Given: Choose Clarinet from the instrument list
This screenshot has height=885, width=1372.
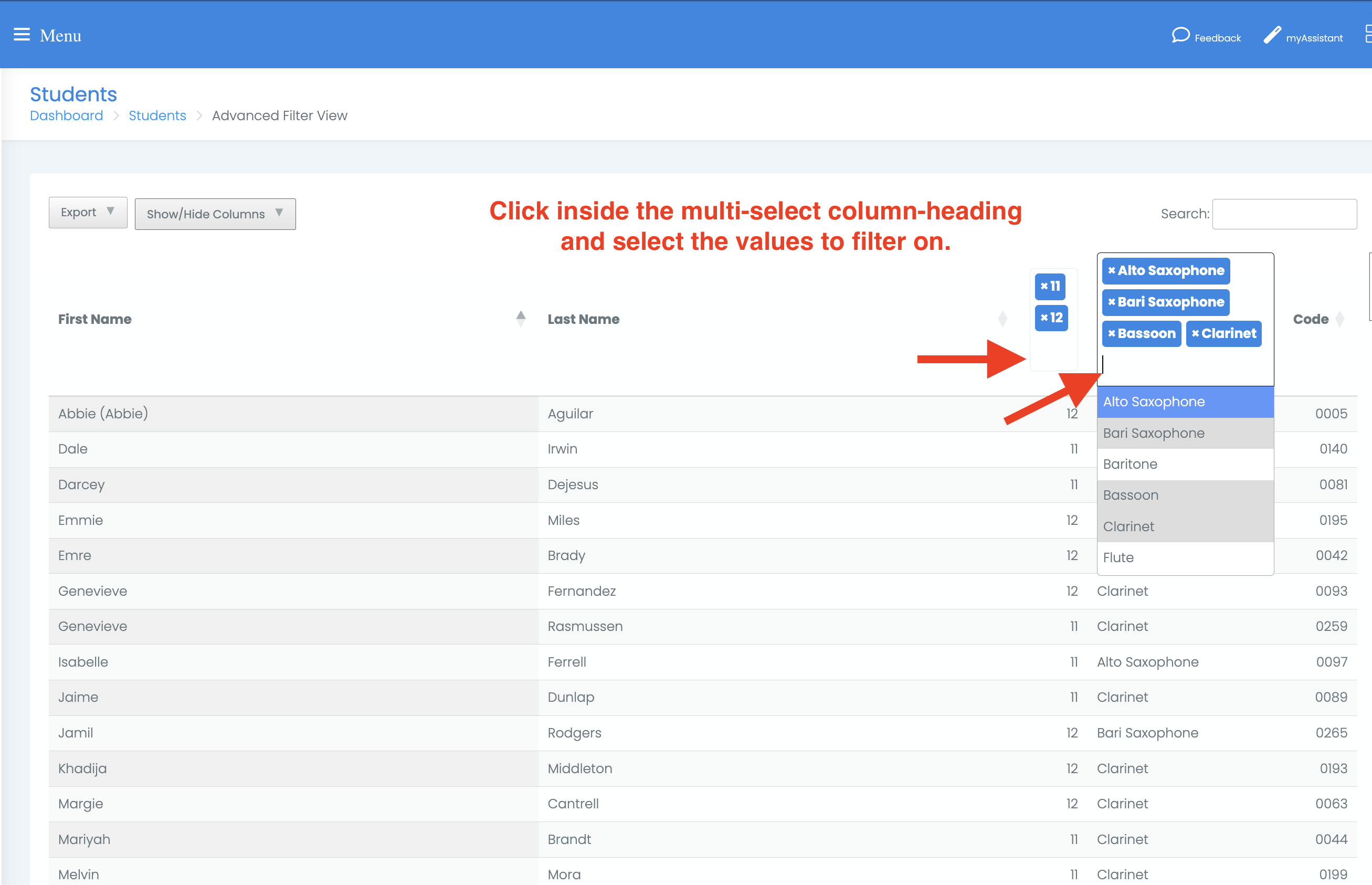Looking at the screenshot, I should pyautogui.click(x=1185, y=526).
